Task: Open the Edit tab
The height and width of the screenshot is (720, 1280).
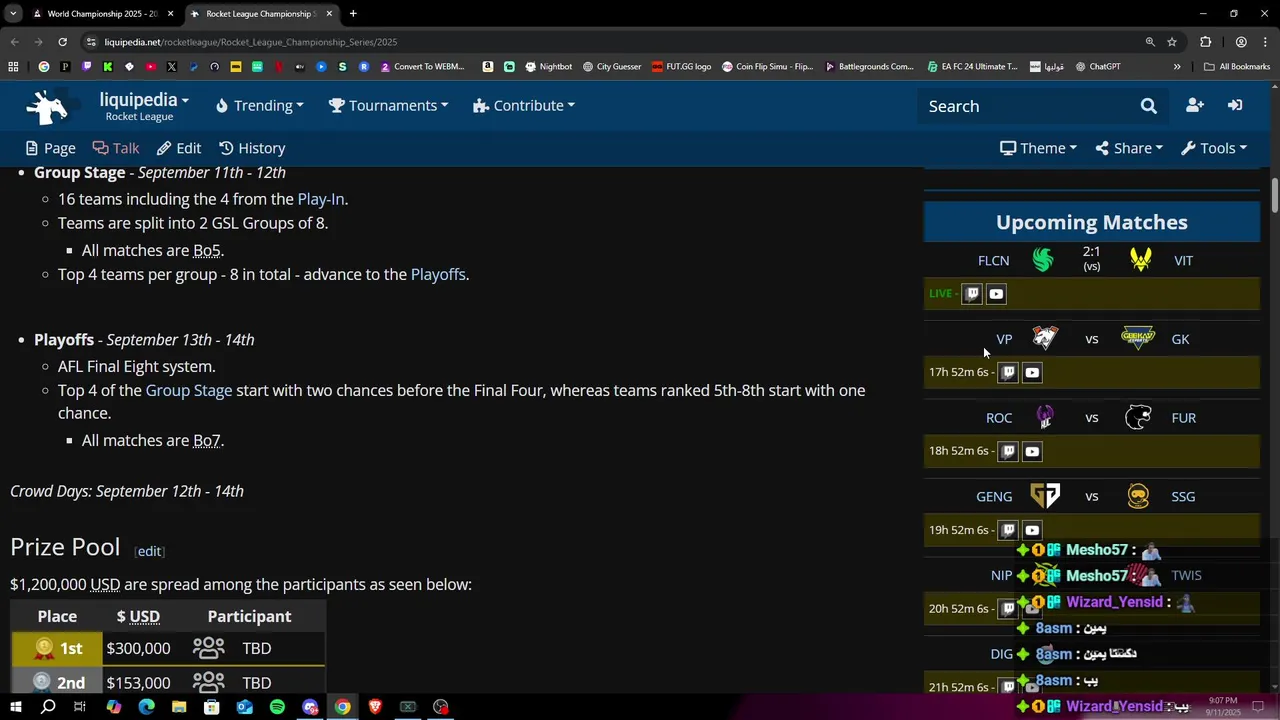Action: click(x=179, y=148)
